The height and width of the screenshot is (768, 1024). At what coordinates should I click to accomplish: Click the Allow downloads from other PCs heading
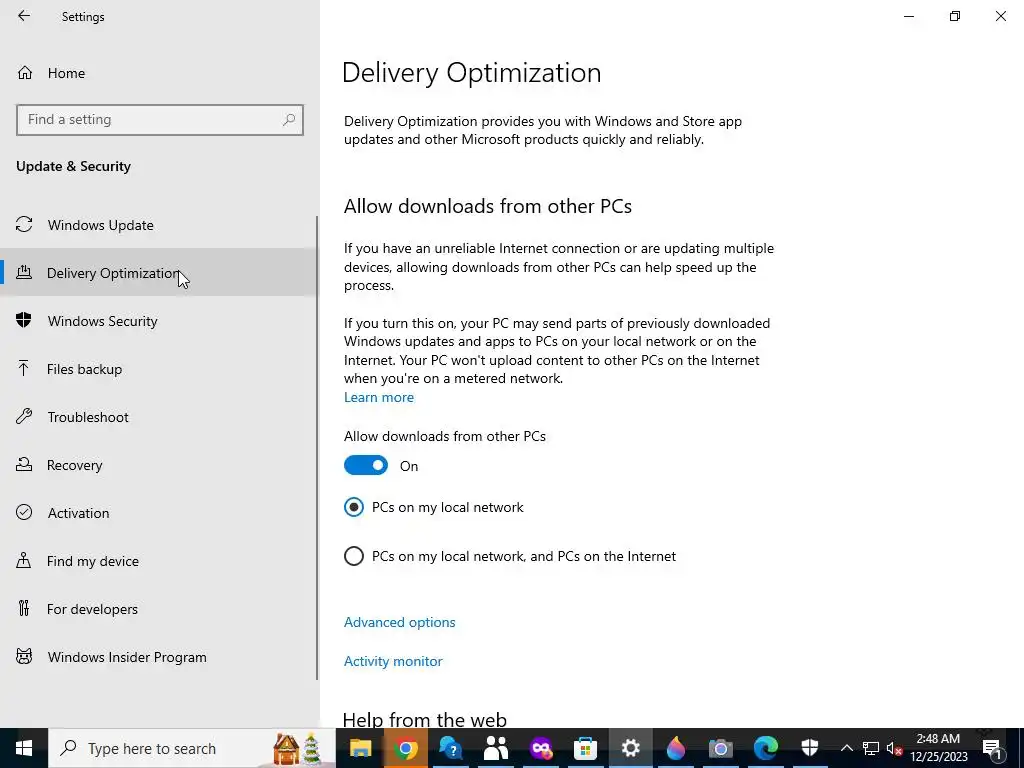488,206
